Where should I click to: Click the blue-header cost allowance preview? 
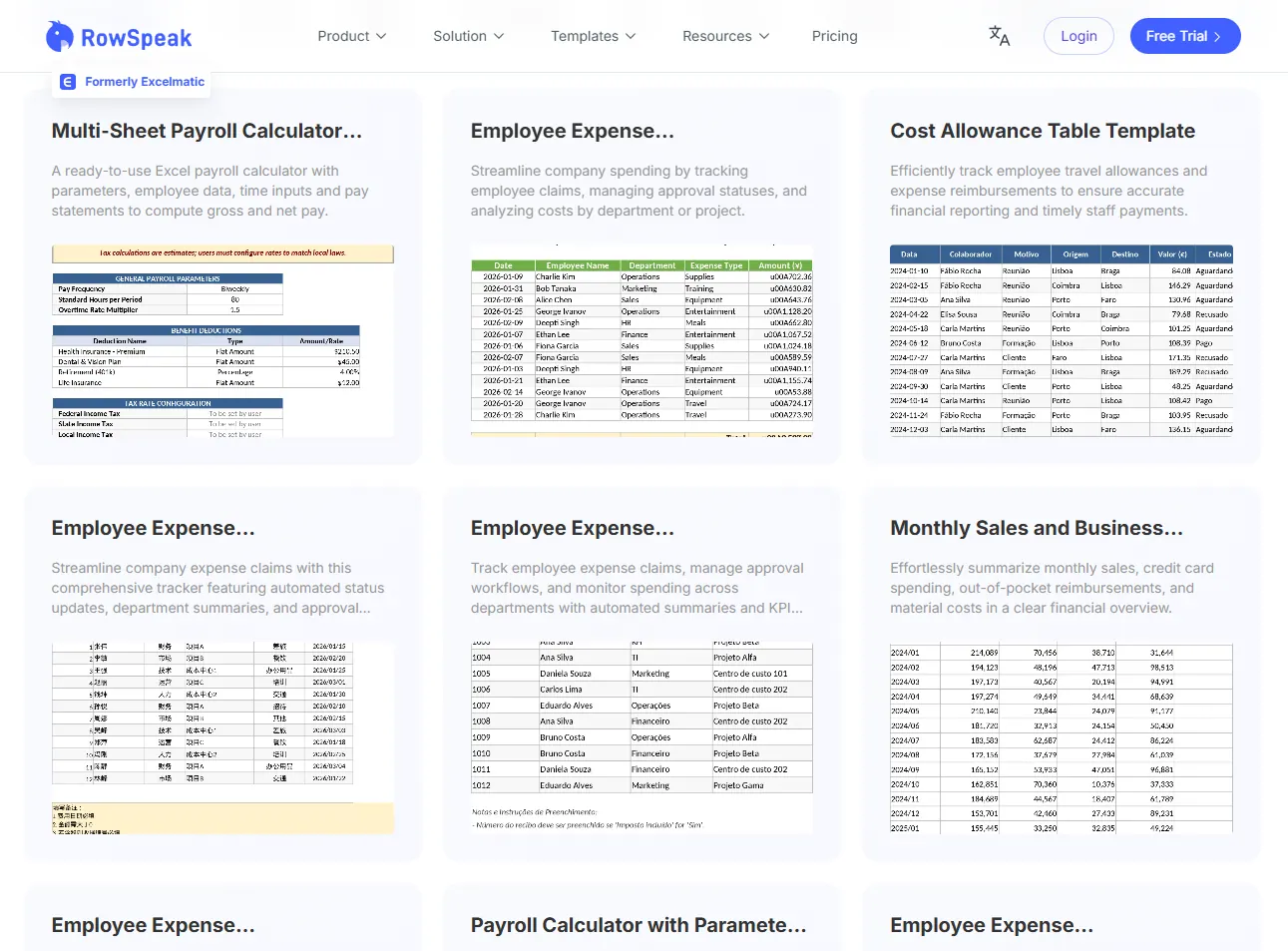point(1061,340)
